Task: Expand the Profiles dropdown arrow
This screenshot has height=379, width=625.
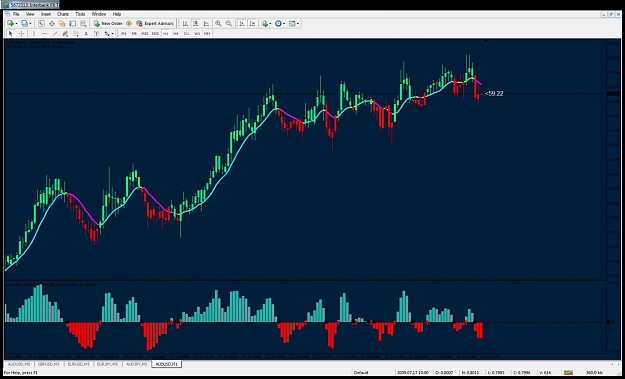Action: click(x=30, y=24)
